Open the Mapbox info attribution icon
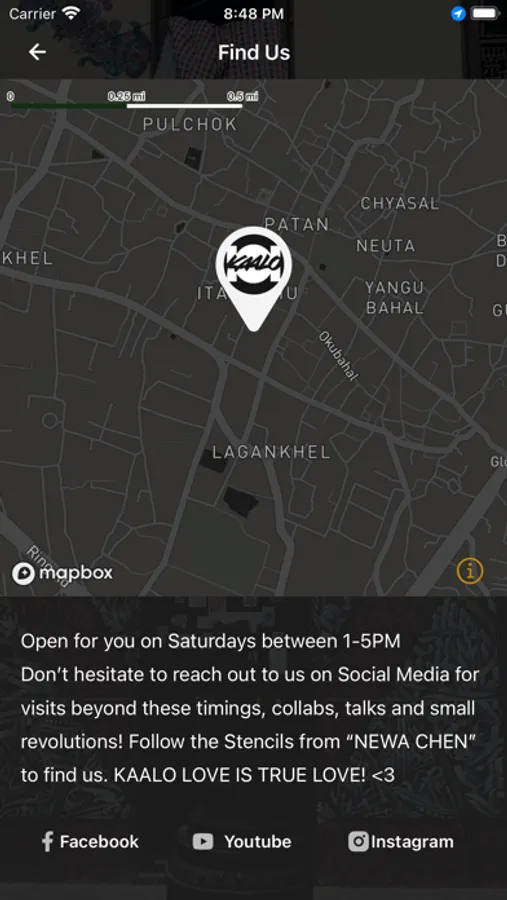 pyautogui.click(x=470, y=571)
